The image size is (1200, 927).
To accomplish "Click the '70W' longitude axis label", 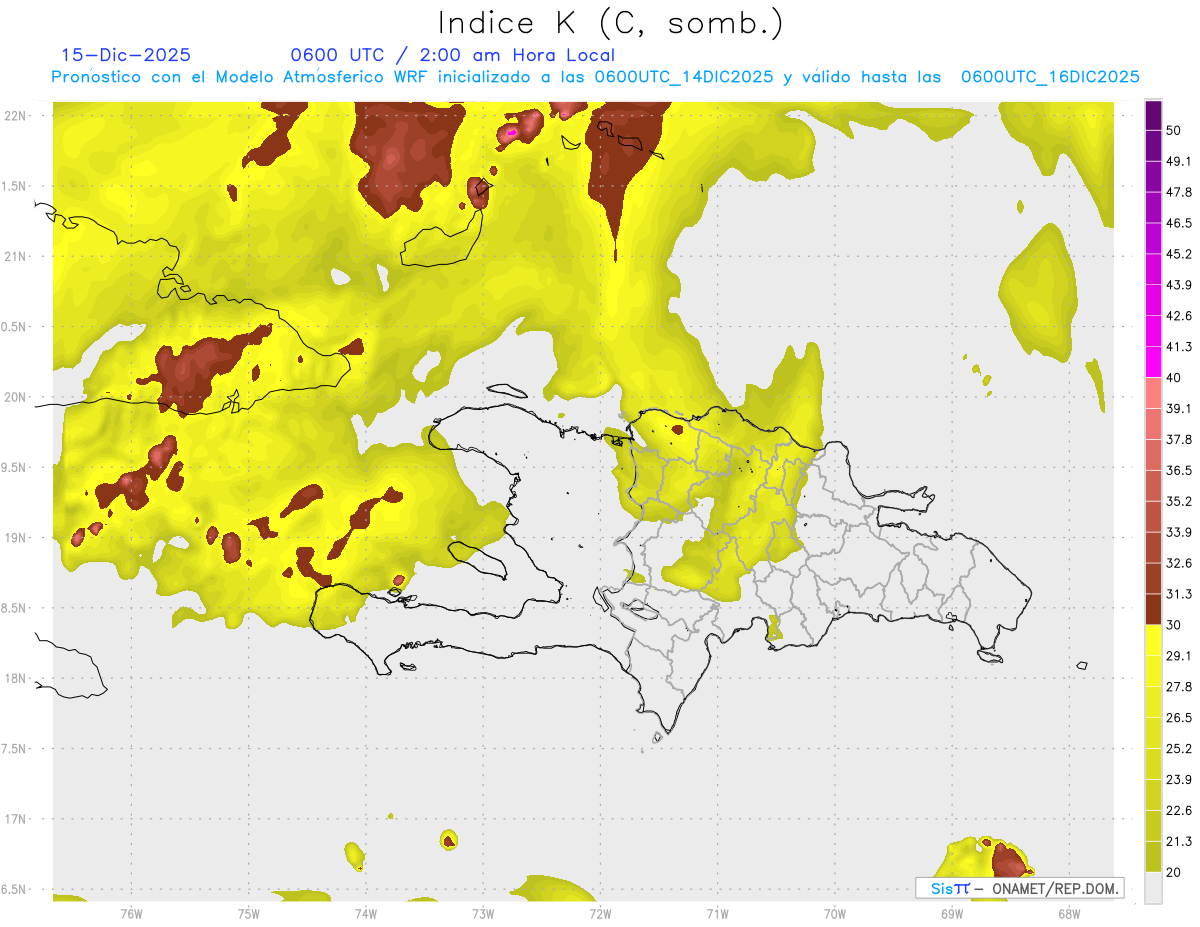I will coord(834,914).
